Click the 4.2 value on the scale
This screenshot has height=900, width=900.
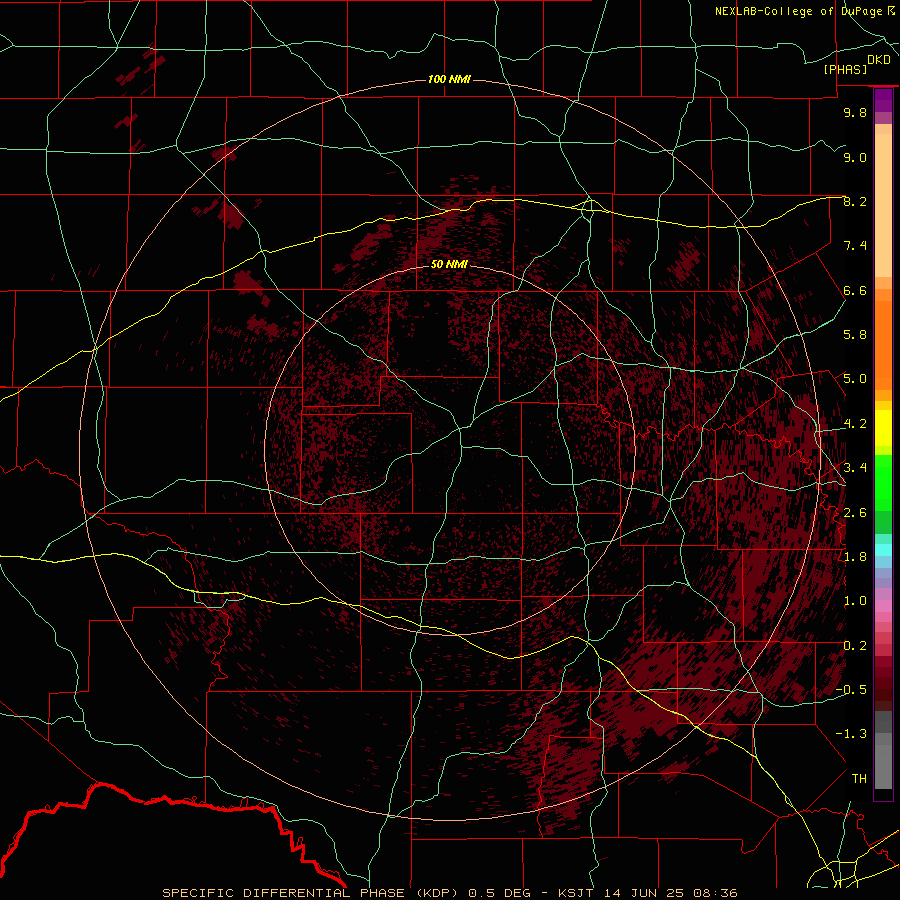[x=855, y=424]
